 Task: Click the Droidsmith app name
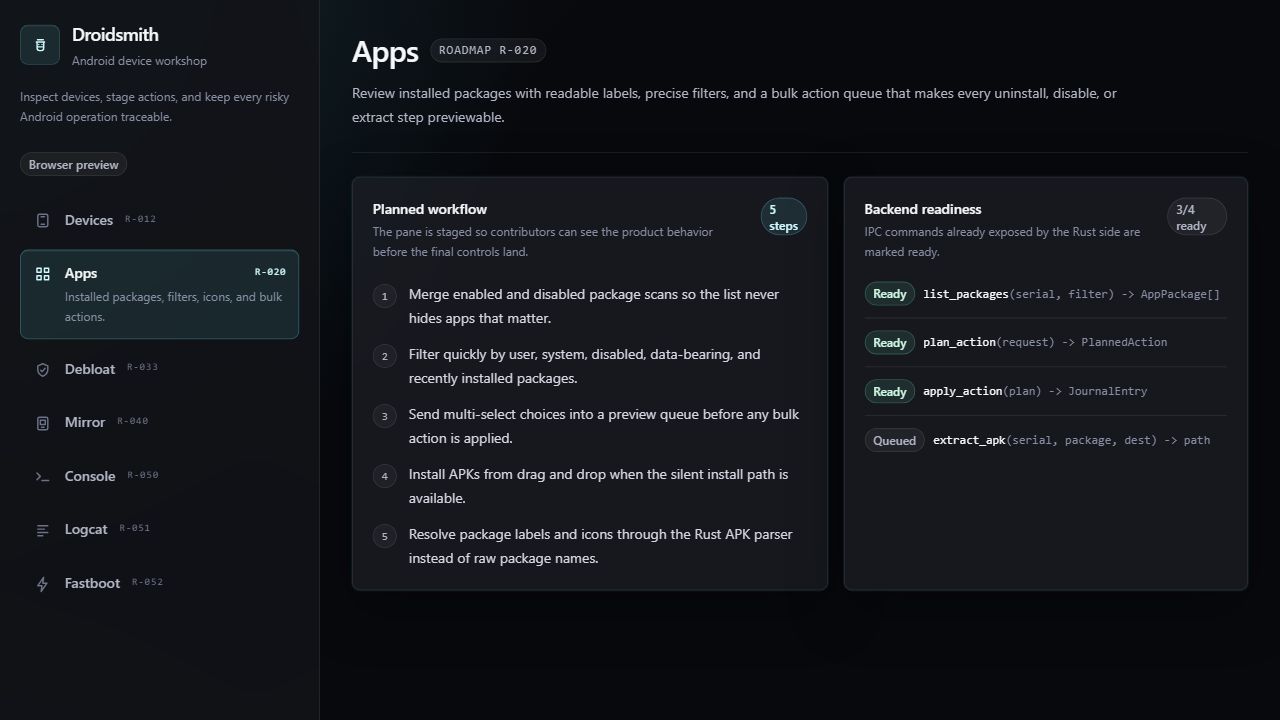(x=115, y=35)
